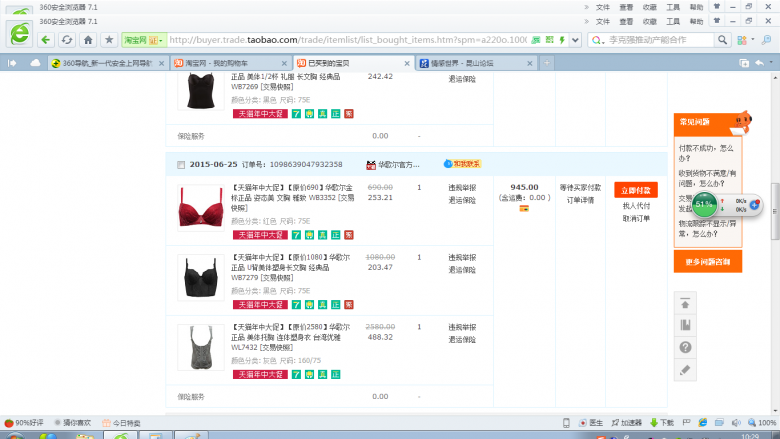Click 违规举报 for the red bra item
The width and height of the screenshot is (780, 439).
pos(462,188)
